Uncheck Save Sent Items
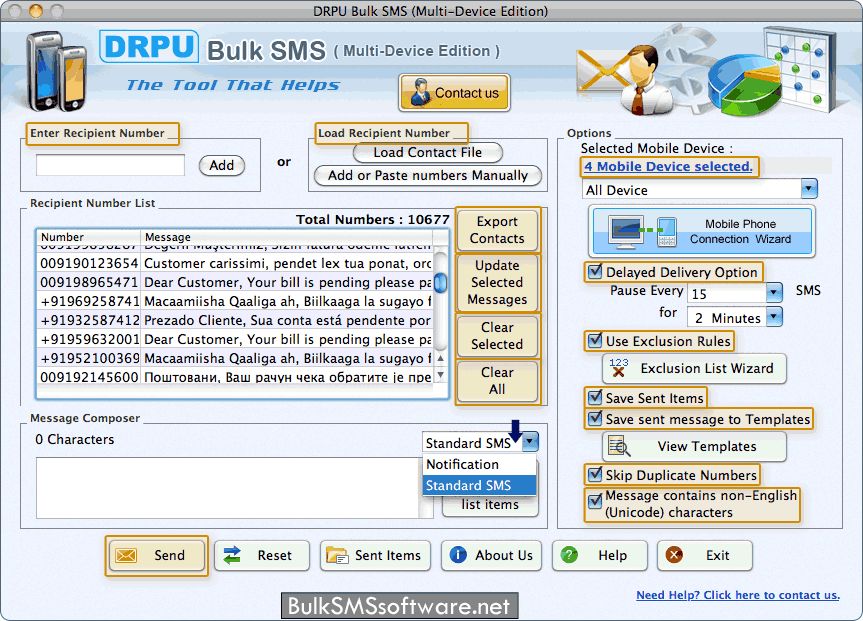 pyautogui.click(x=595, y=397)
